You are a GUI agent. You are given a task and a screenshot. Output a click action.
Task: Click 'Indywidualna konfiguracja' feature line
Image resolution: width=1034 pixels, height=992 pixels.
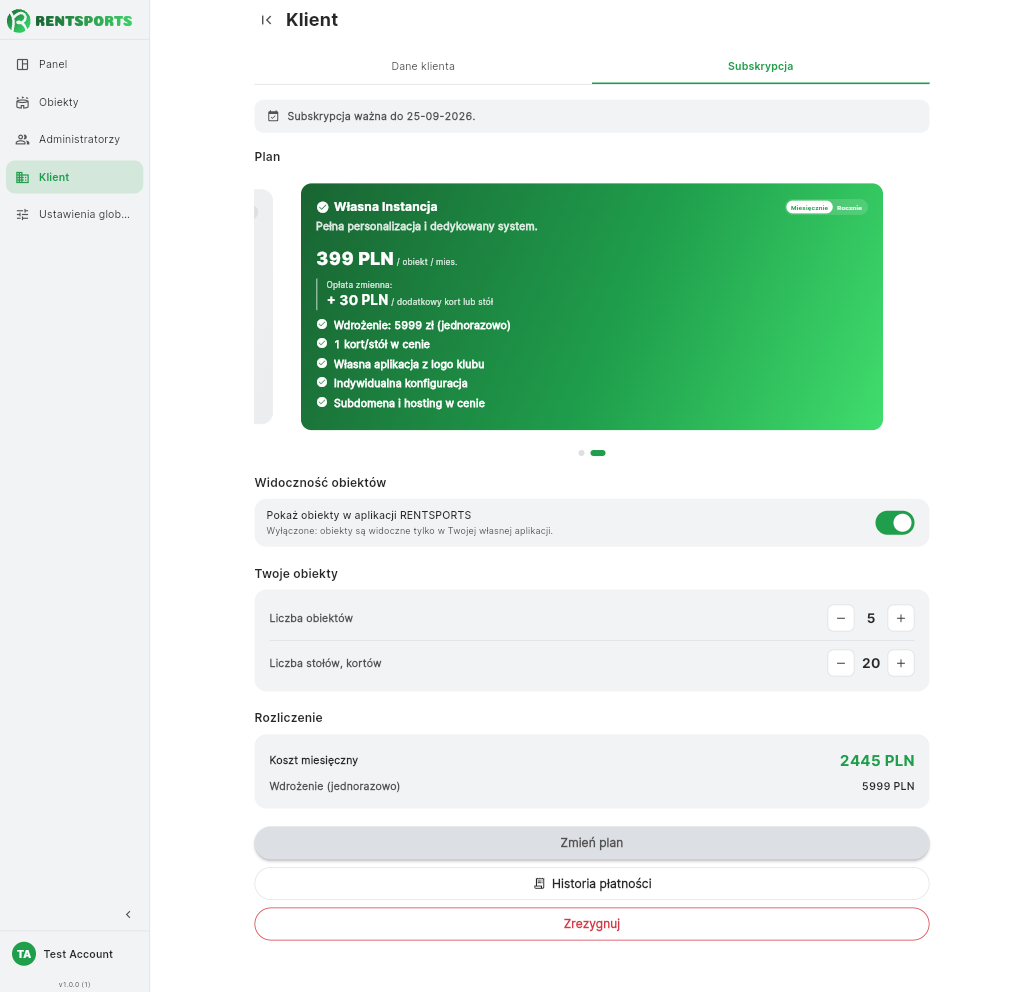[400, 383]
